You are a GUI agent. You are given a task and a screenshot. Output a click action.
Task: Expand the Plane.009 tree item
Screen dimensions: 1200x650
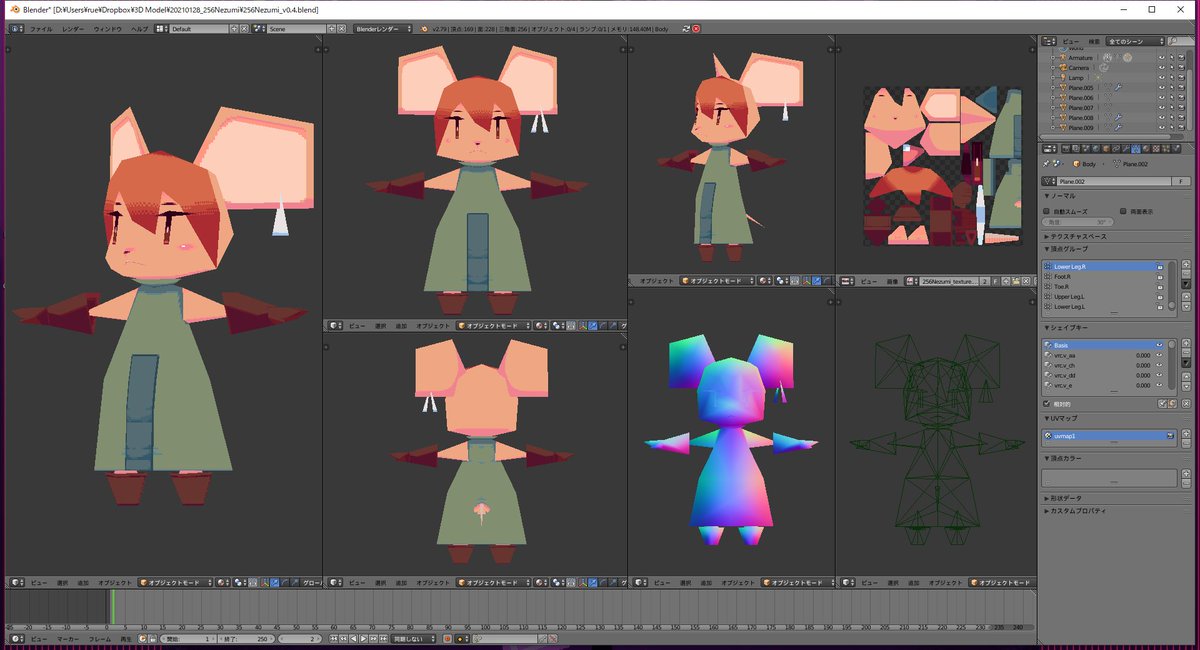(x=1052, y=128)
